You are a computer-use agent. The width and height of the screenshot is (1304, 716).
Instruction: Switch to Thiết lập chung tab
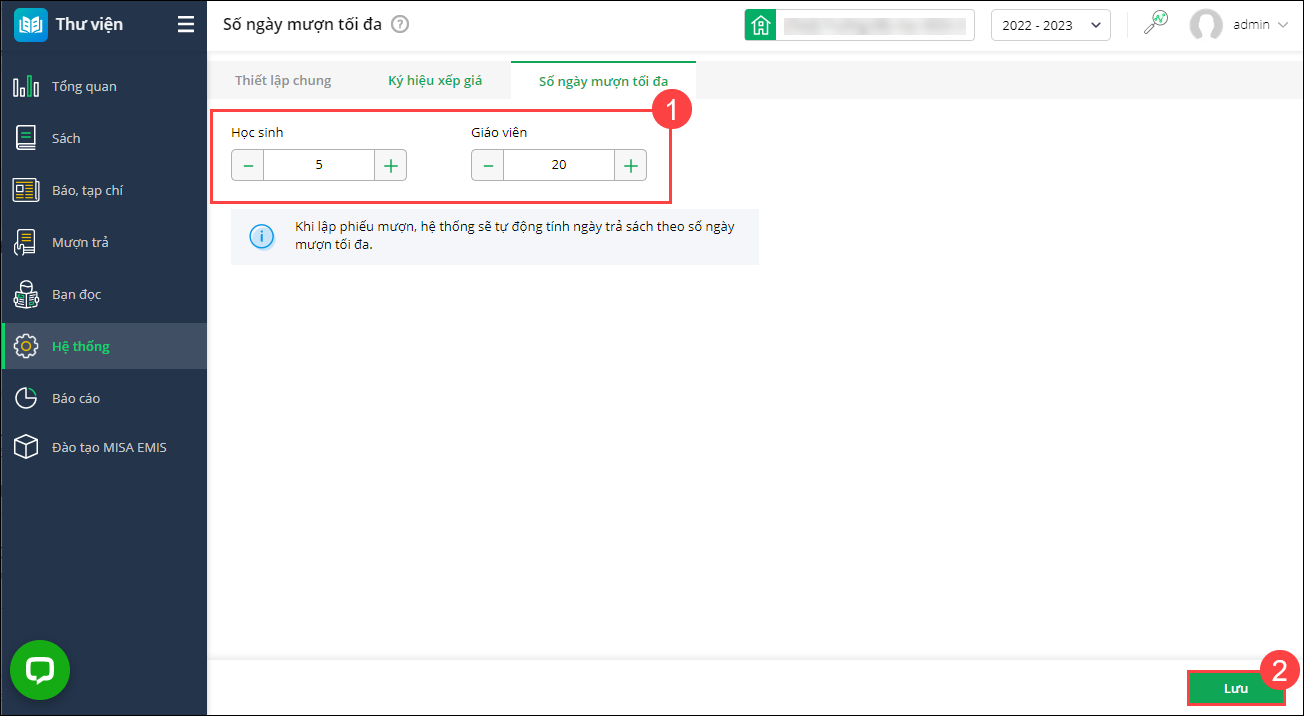coord(283,80)
